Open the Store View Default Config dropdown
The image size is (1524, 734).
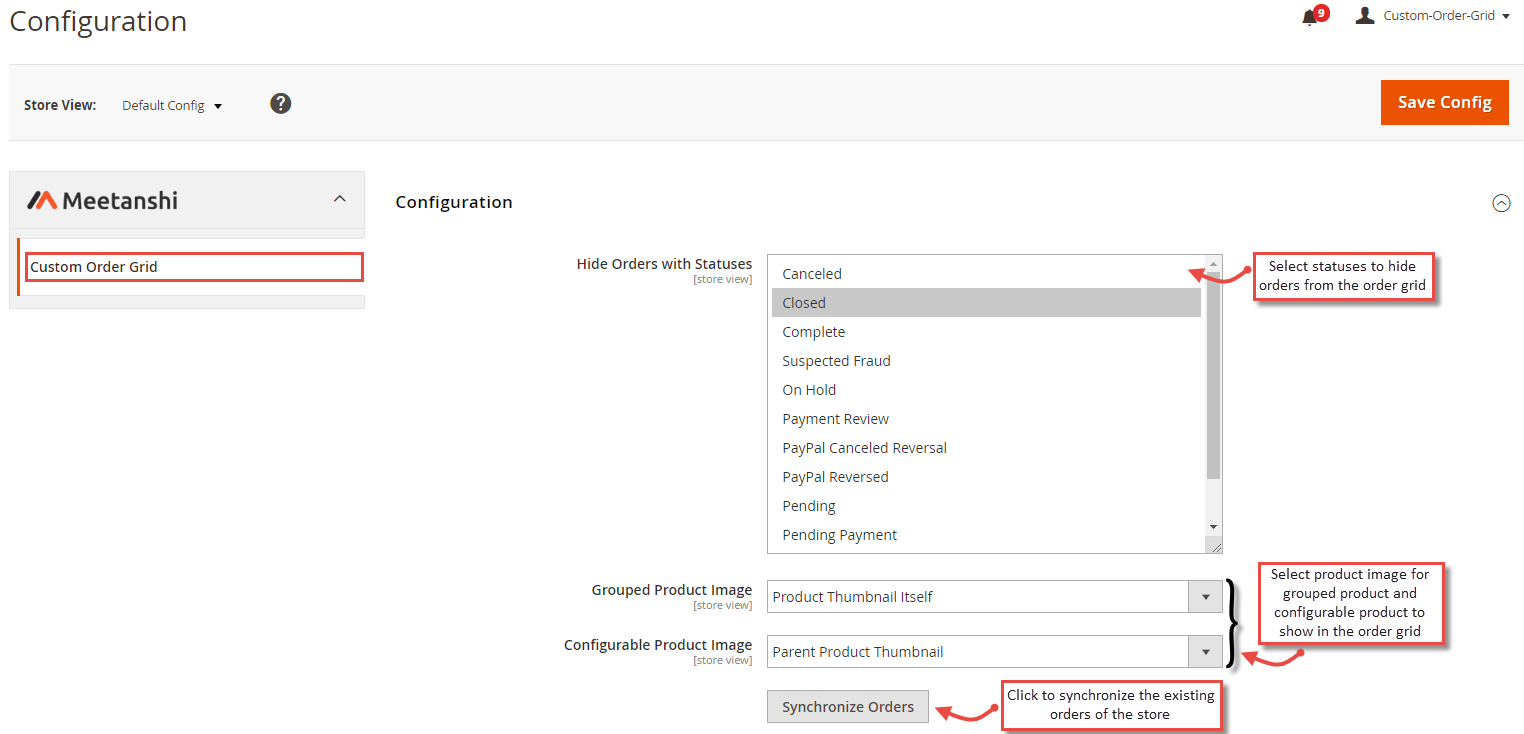(x=171, y=104)
